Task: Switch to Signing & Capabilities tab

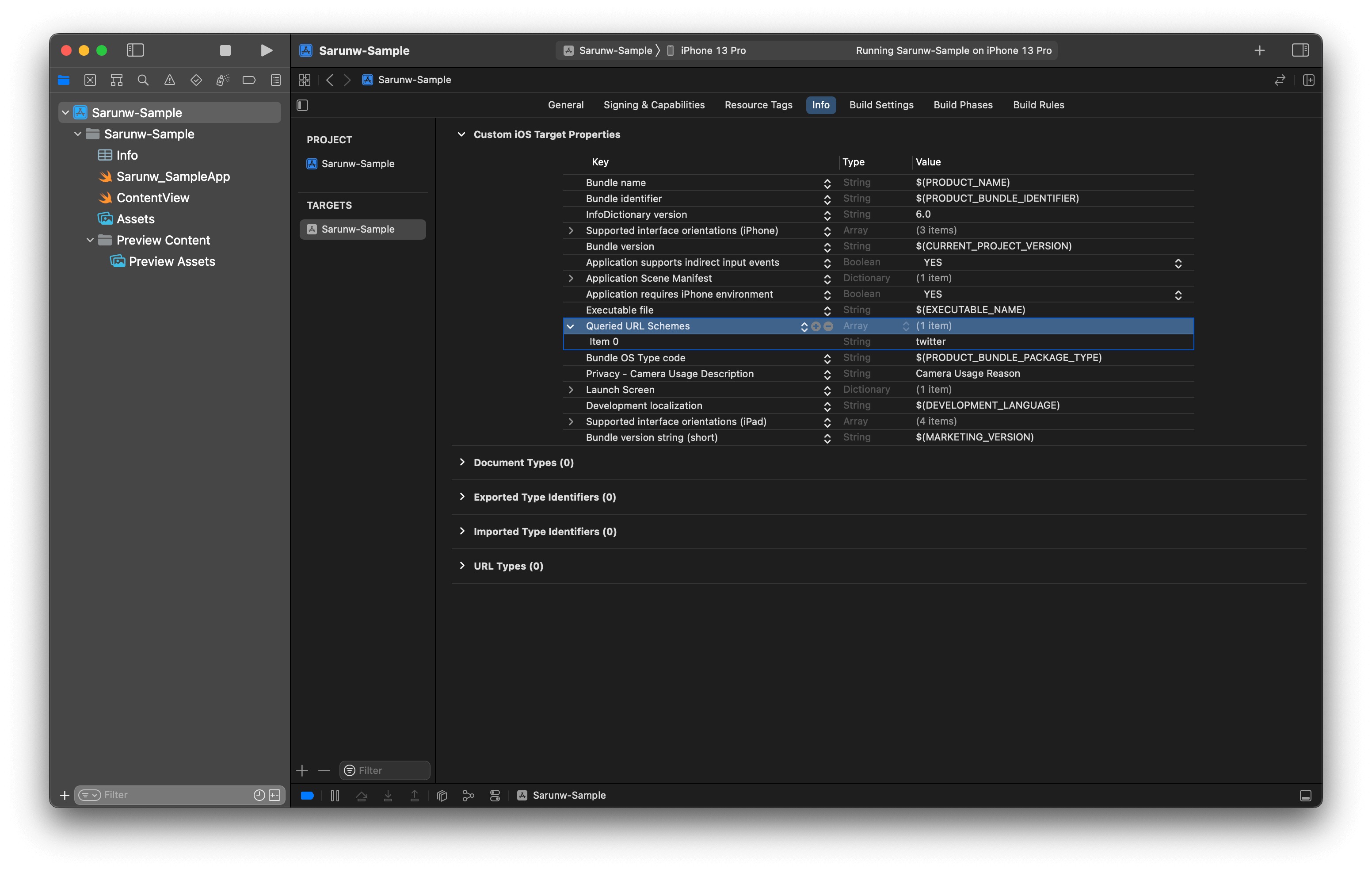Action: point(654,105)
